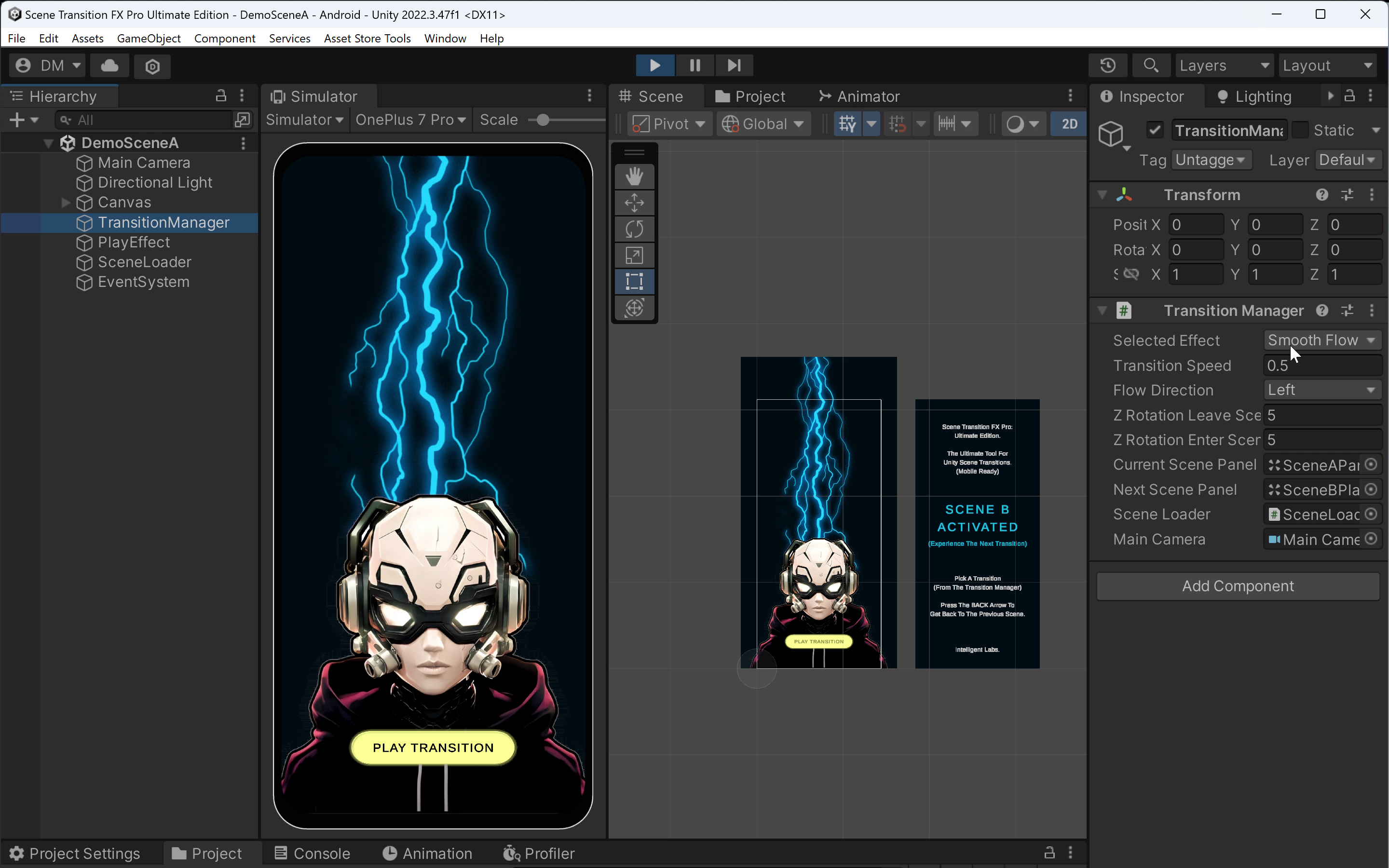Click the Transition Speed input field
The width and height of the screenshot is (1389, 868).
click(1322, 366)
